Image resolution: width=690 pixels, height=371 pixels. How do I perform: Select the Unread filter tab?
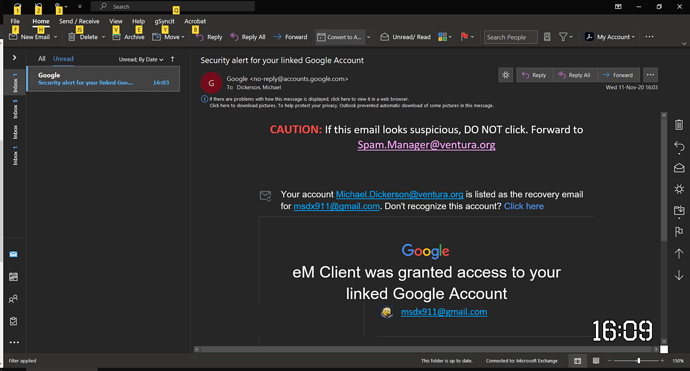tap(63, 59)
